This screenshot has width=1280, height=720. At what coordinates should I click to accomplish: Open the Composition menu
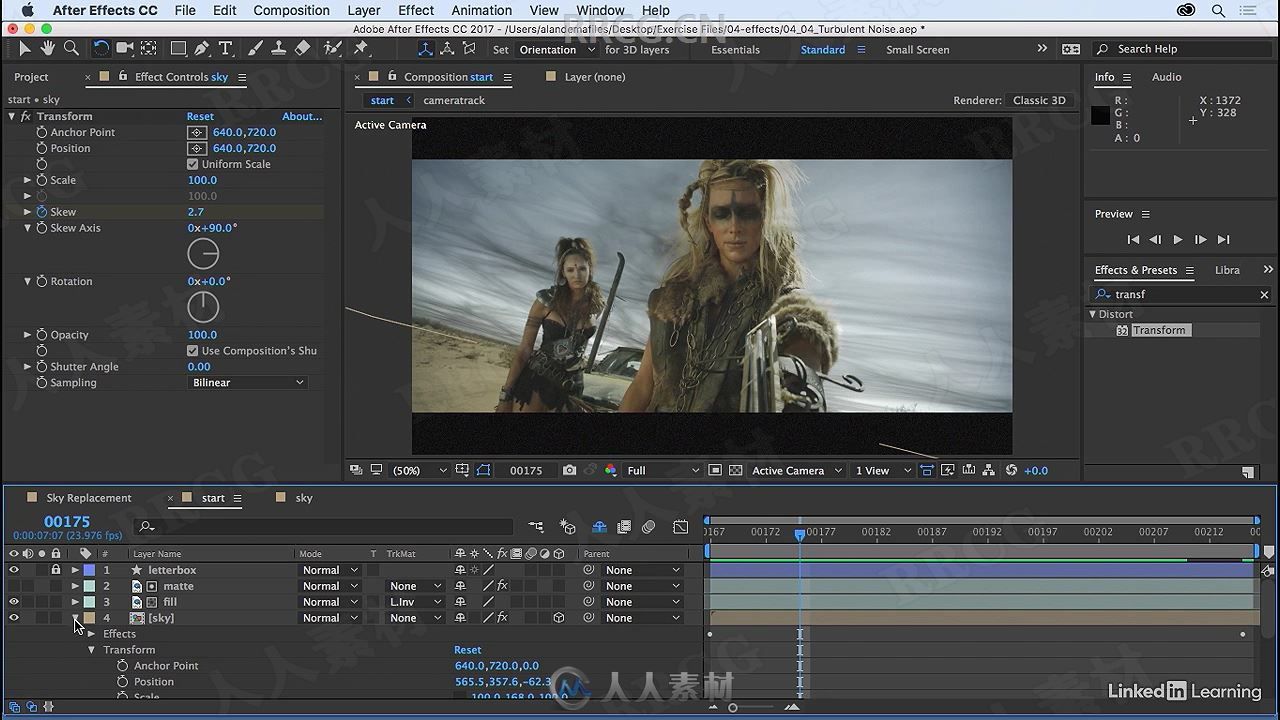coord(291,10)
